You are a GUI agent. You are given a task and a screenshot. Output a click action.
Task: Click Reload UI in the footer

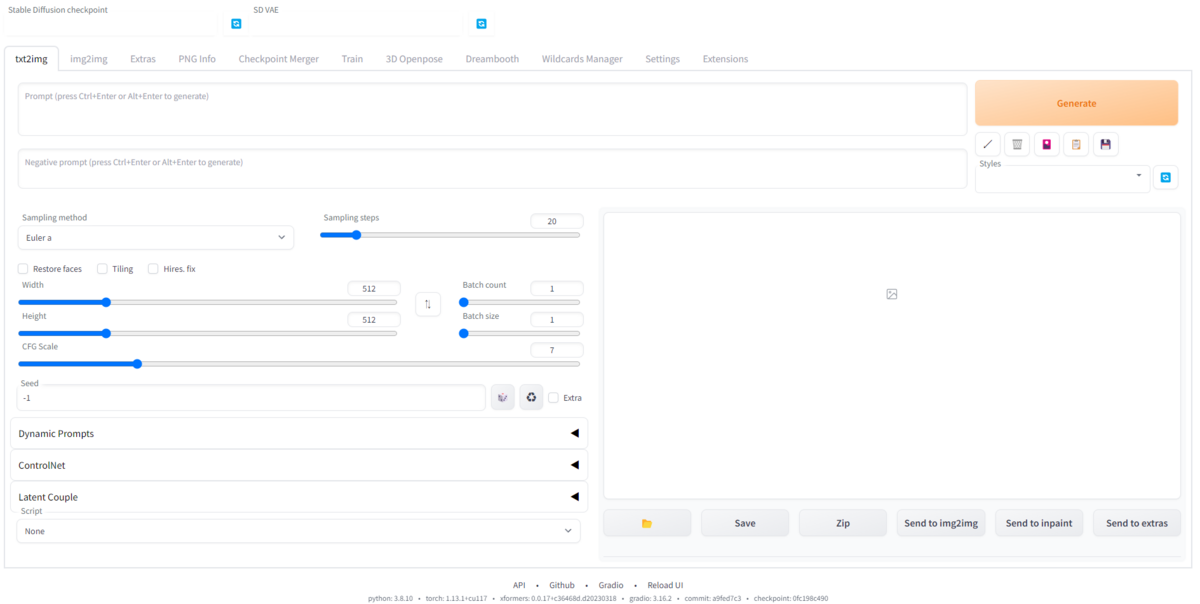coord(665,585)
